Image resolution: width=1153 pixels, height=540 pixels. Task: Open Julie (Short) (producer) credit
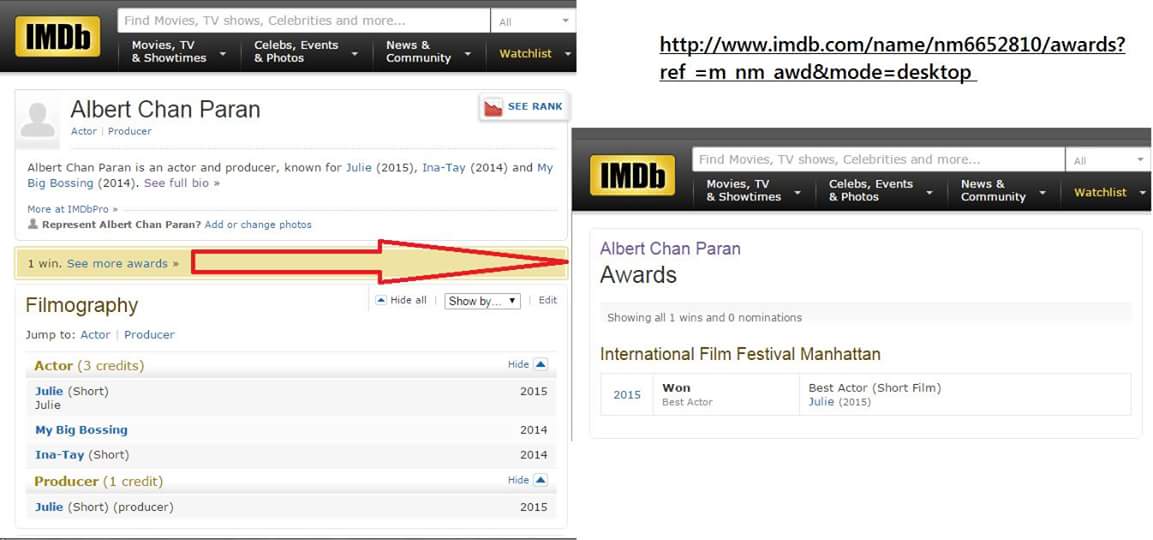(49, 507)
